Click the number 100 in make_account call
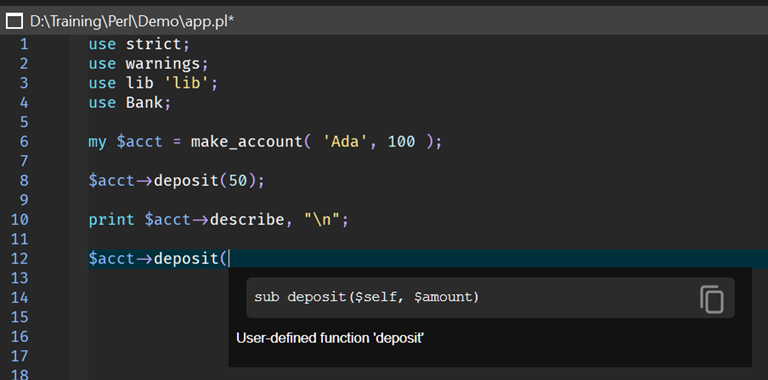The height and width of the screenshot is (380, 768). (x=402, y=142)
